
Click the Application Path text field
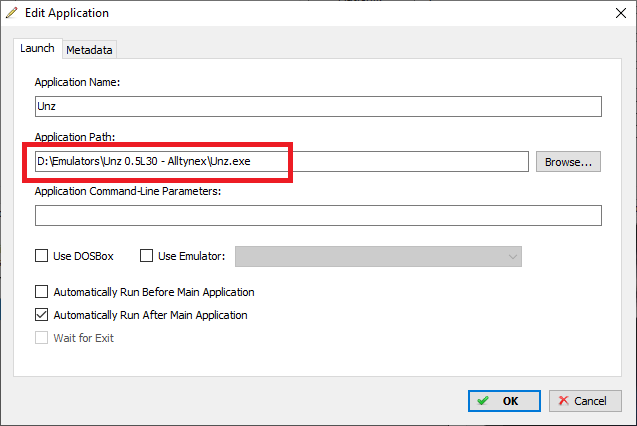pos(282,161)
